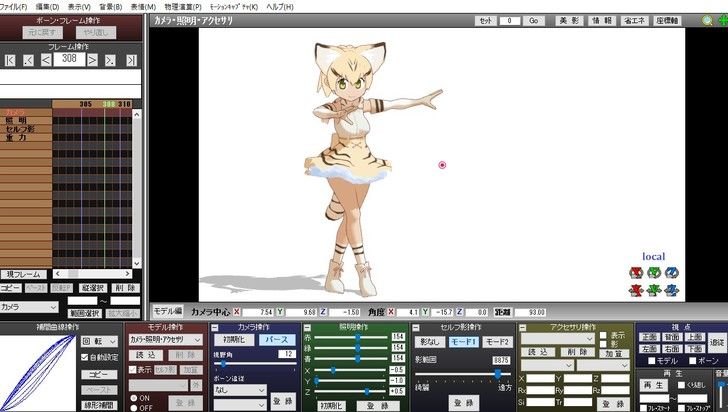
Task: Toggle the 表示 checkbox in モデル操作
Action: pyautogui.click(x=133, y=370)
